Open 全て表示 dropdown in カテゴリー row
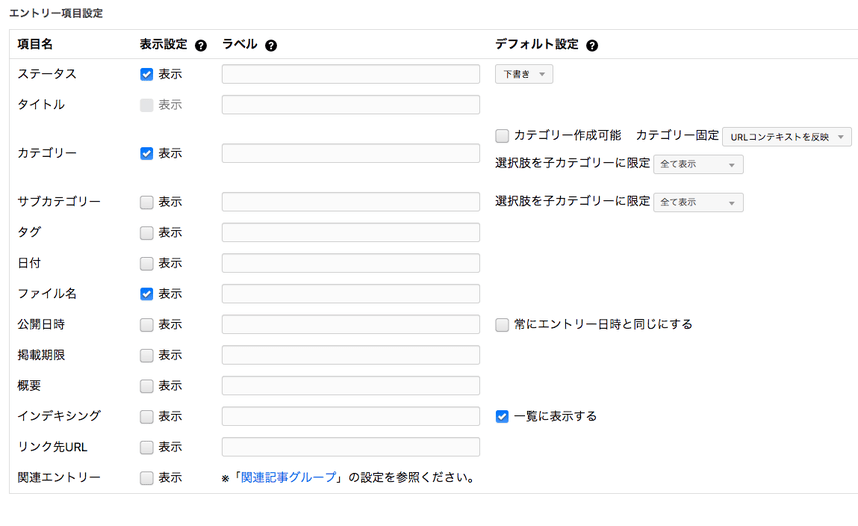Image resolution: width=858 pixels, height=526 pixels. coord(698,165)
